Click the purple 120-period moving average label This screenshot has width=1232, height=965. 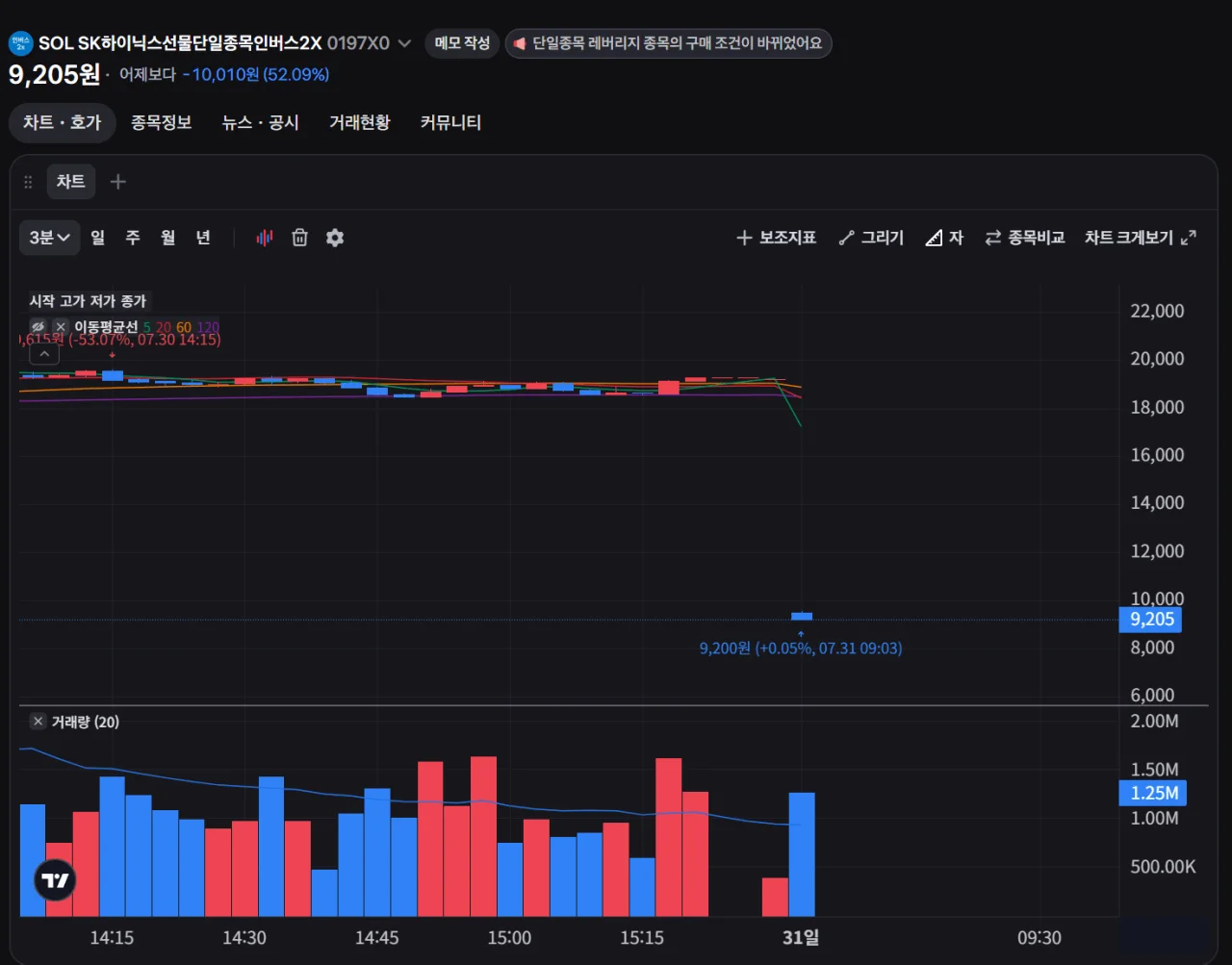pyautogui.click(x=208, y=328)
